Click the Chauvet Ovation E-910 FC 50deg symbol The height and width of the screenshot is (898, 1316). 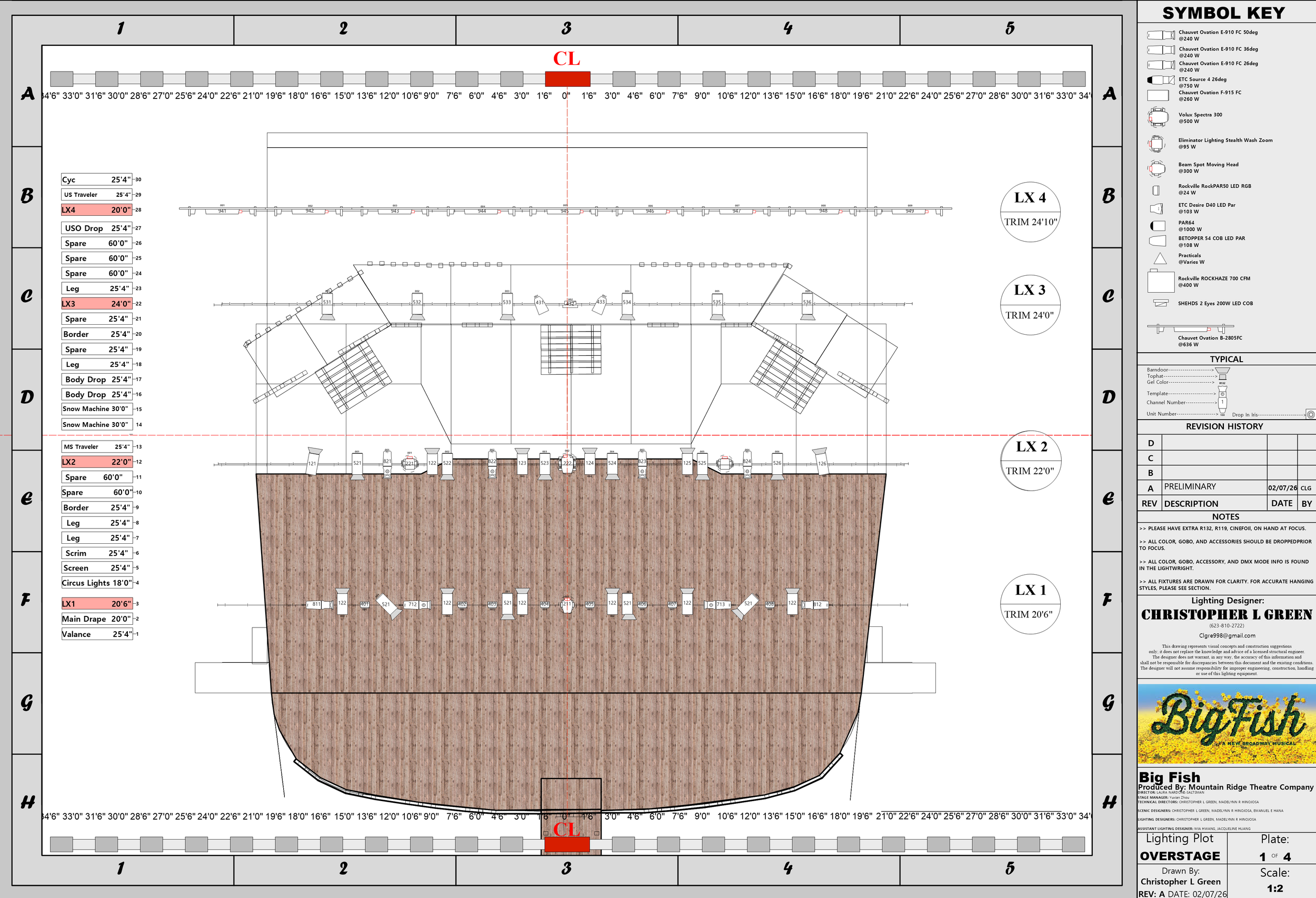[x=1161, y=35]
